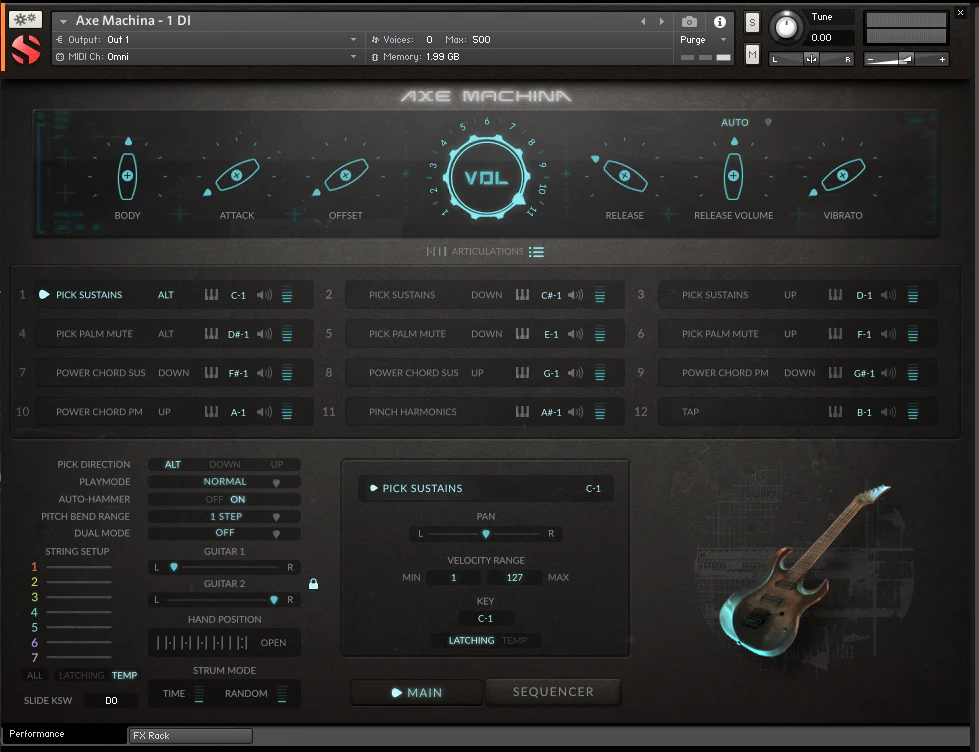
Task: Select the Performance tab
Action: pyautogui.click(x=35, y=733)
